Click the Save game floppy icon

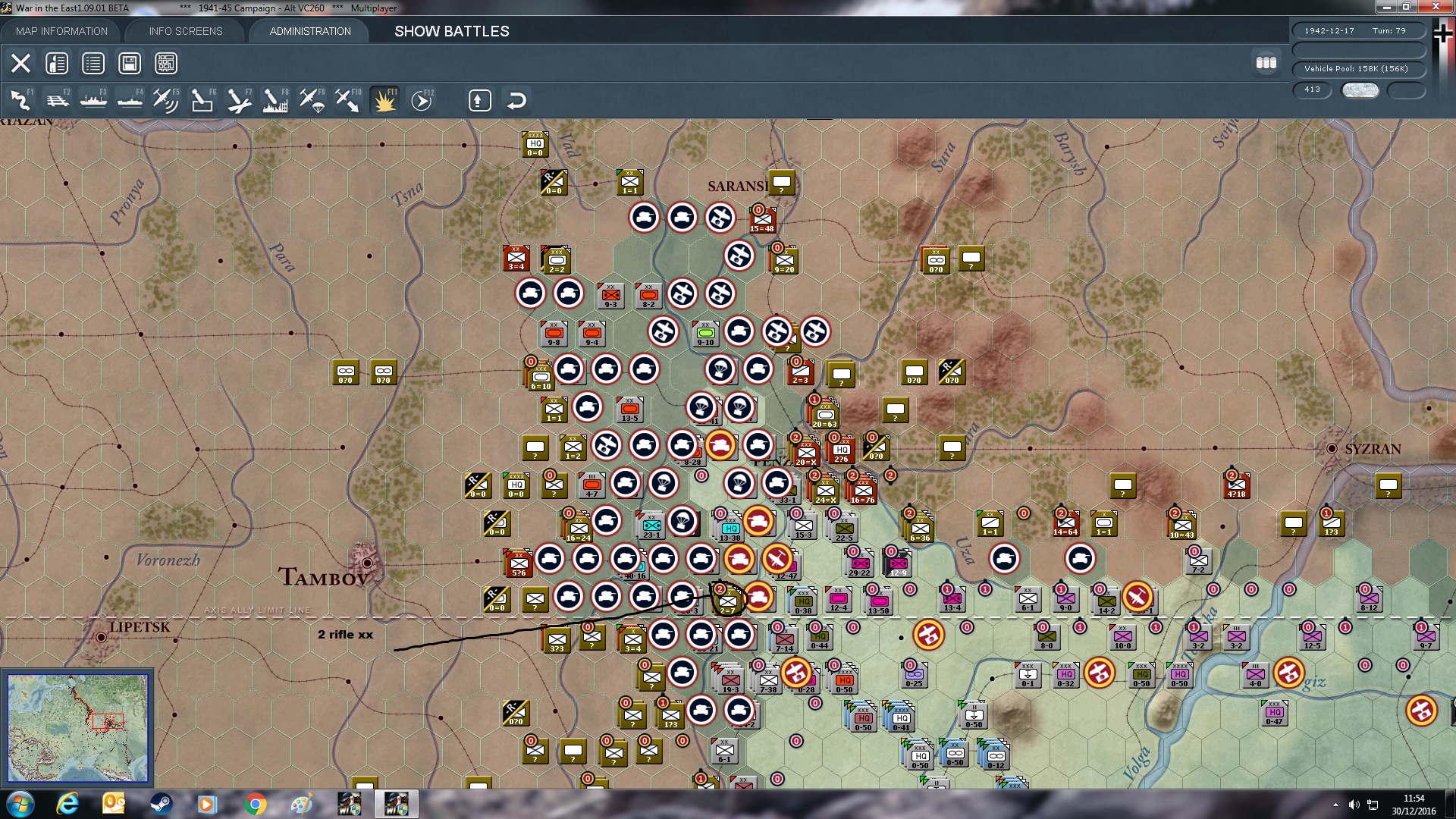tap(130, 64)
